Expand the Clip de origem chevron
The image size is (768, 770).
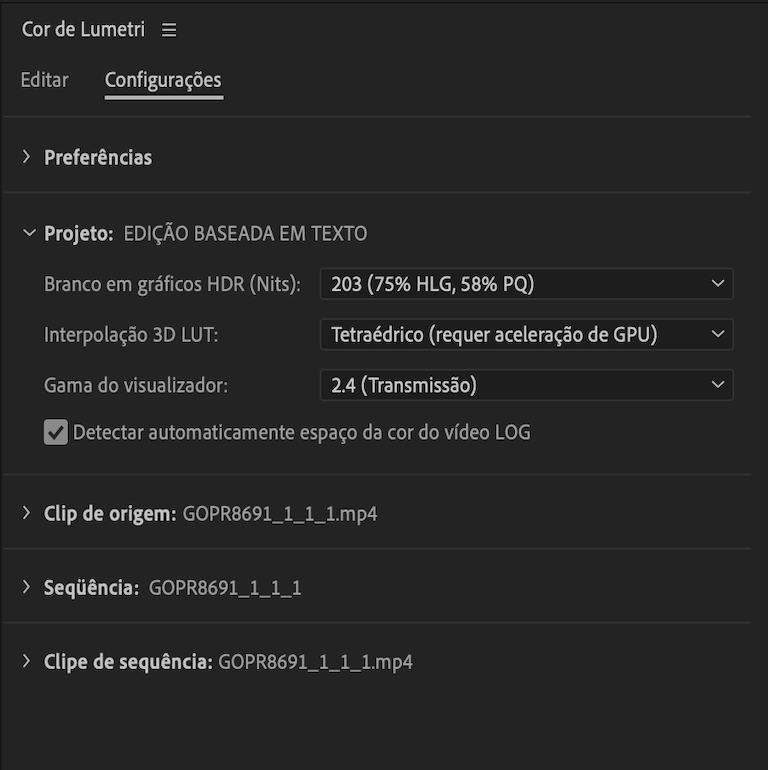[27, 514]
